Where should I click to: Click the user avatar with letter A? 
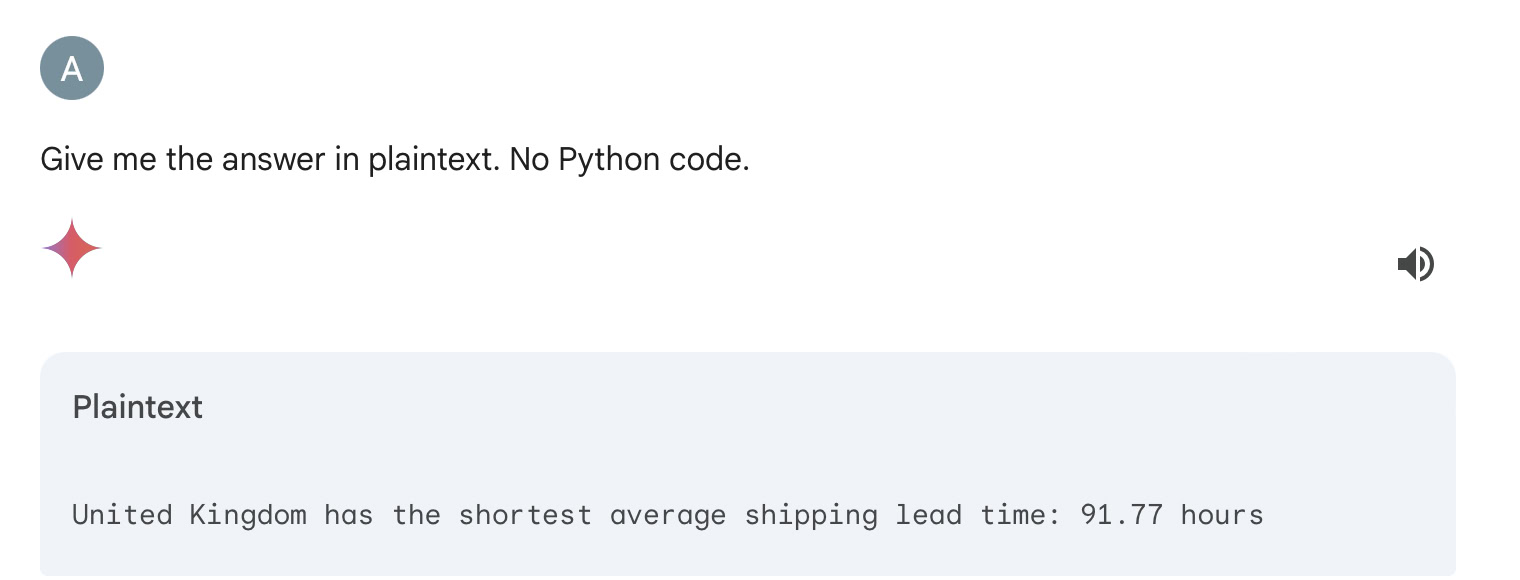72,68
